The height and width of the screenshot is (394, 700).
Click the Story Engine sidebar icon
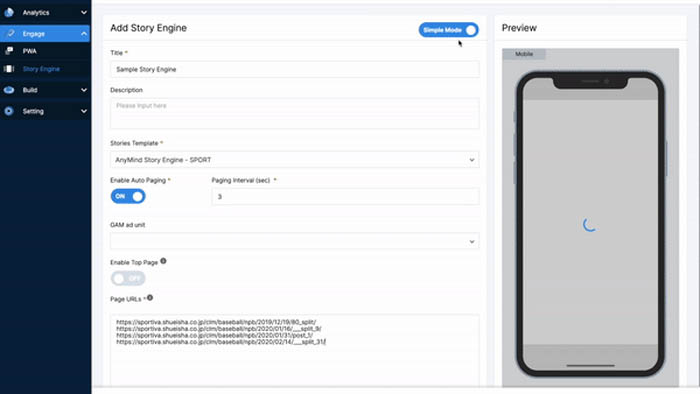[9, 69]
